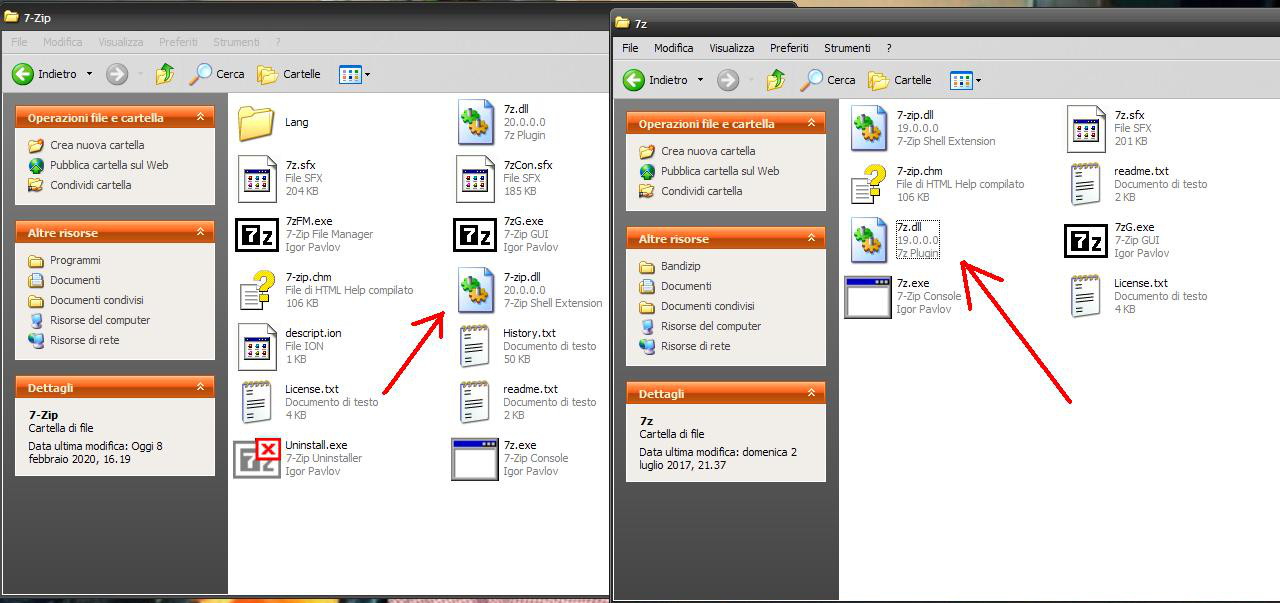Select 7zG.exe icon in 7-Zip window
The image size is (1280, 603).
click(475, 234)
